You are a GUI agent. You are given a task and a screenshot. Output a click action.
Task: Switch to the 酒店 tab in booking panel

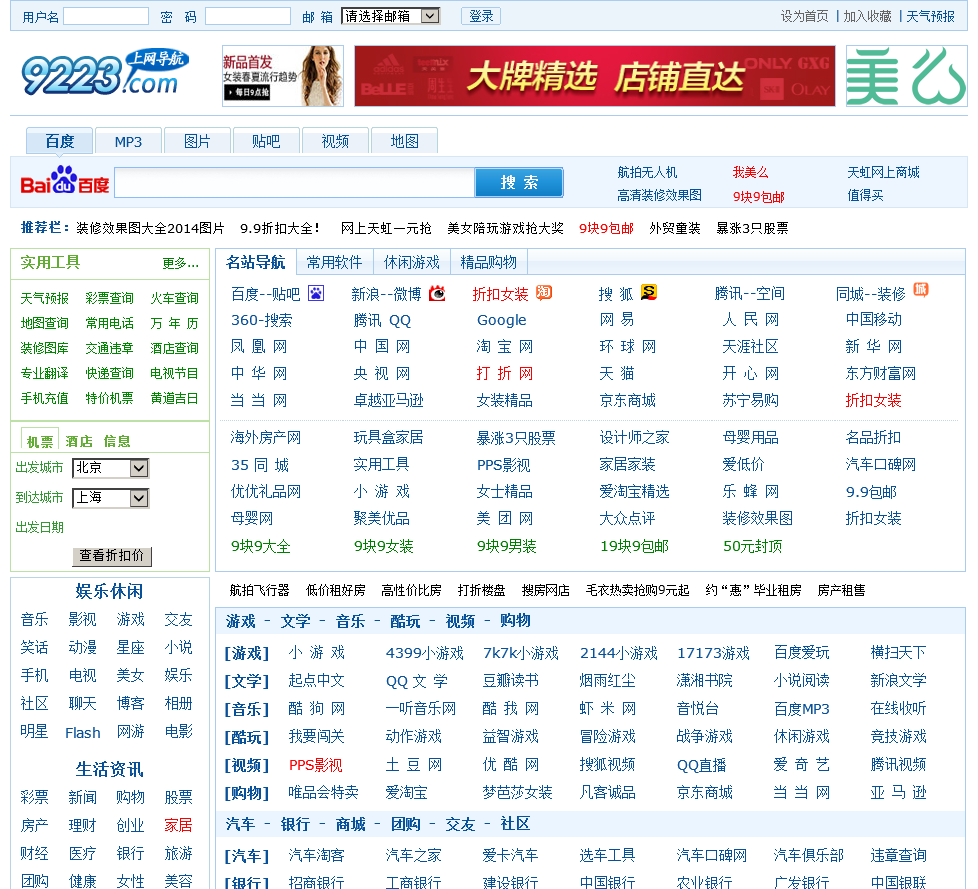tap(79, 441)
